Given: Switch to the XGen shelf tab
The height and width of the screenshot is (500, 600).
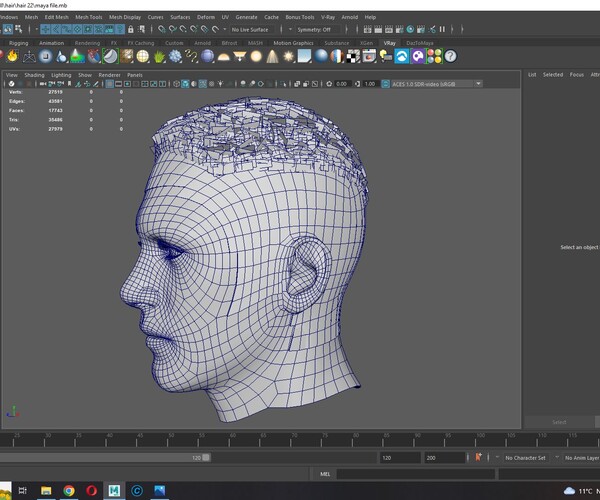Looking at the screenshot, I should [x=366, y=43].
